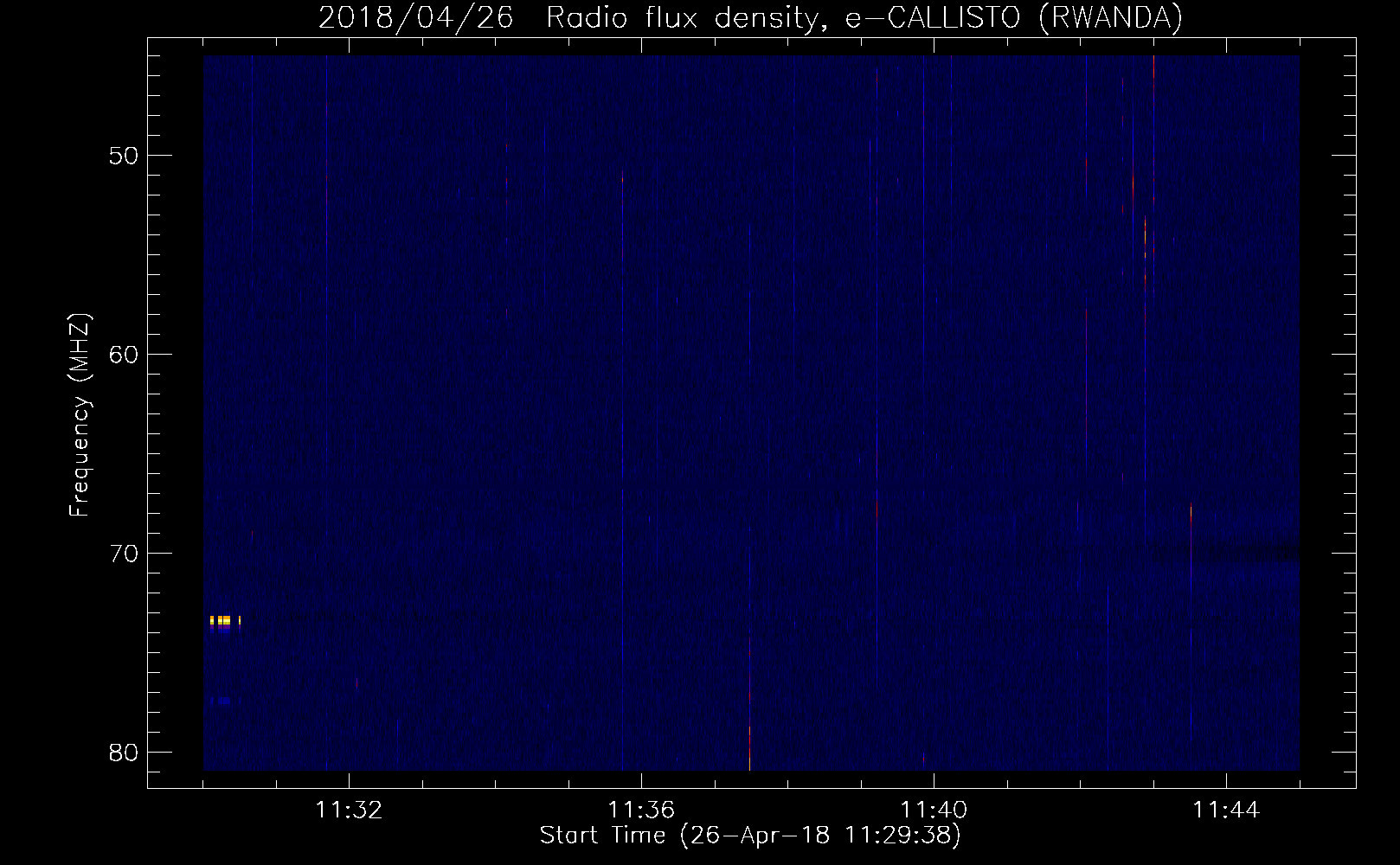Click the faint blue blob near 77 MHz
The image size is (1400, 865).
(223, 701)
